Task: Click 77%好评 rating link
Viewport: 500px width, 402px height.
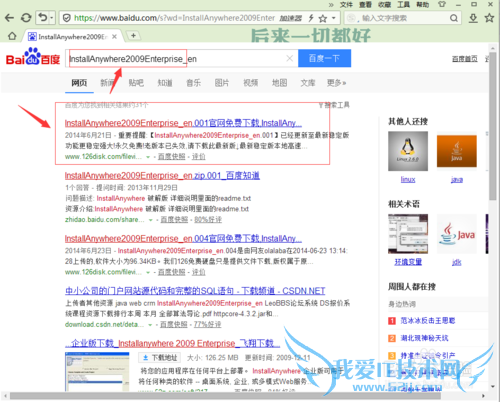Action: point(207,324)
